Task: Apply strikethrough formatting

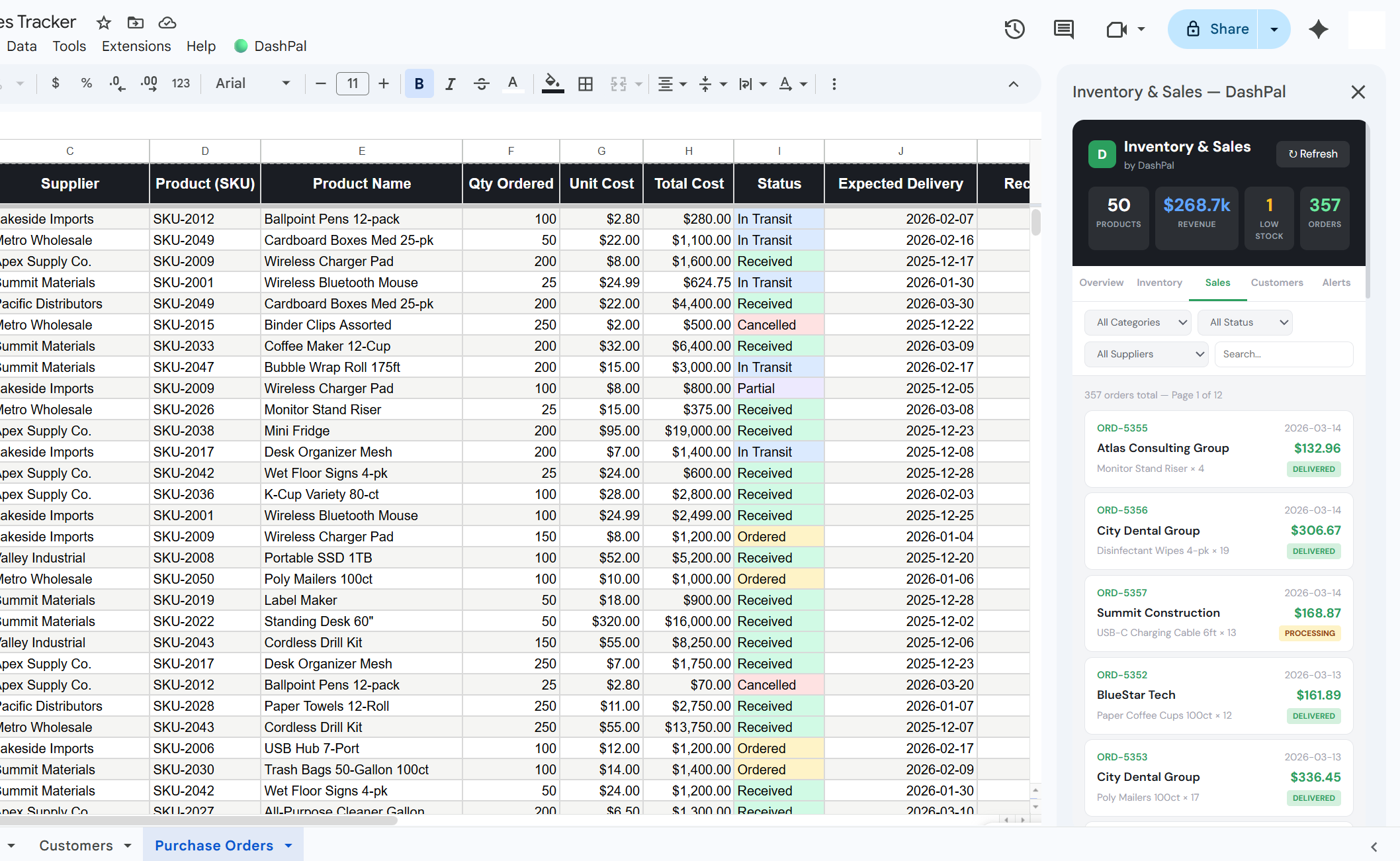Action: (x=481, y=84)
